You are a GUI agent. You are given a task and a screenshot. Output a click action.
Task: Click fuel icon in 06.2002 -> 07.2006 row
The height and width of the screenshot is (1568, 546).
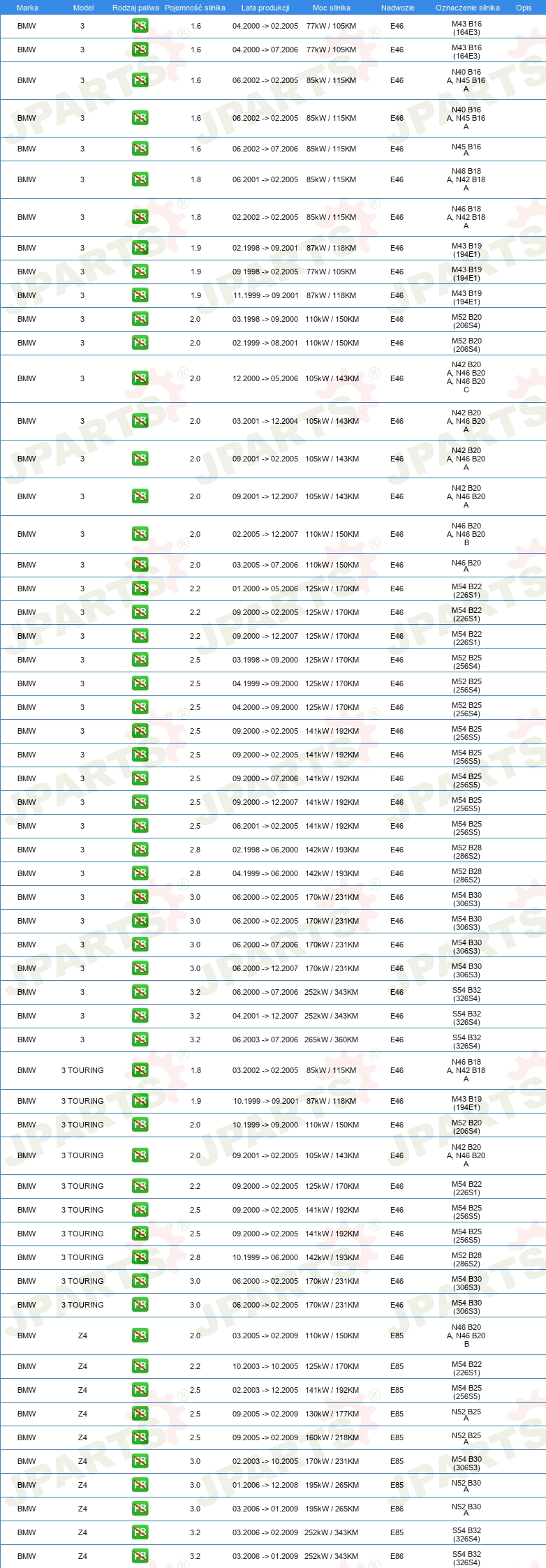140,149
